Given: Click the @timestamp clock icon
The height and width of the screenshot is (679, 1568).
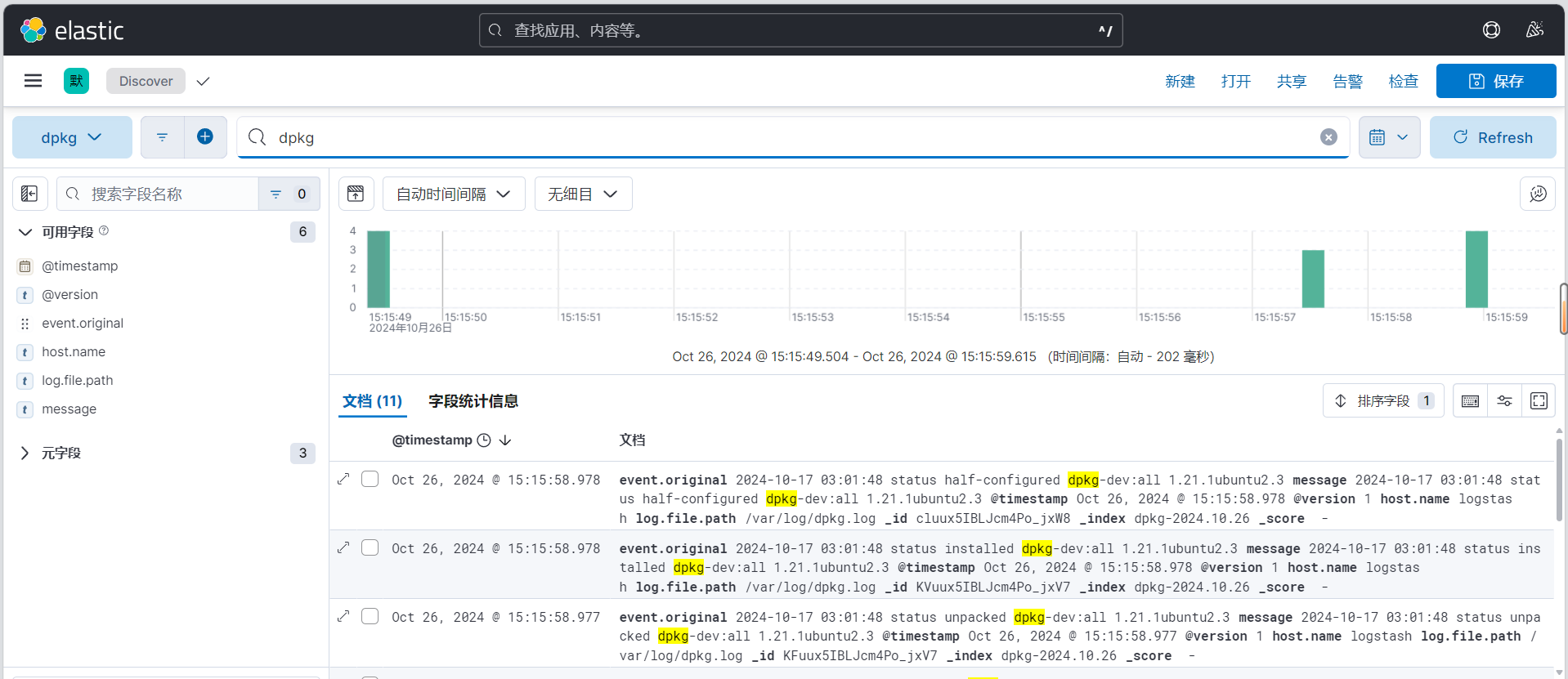Looking at the screenshot, I should point(484,440).
